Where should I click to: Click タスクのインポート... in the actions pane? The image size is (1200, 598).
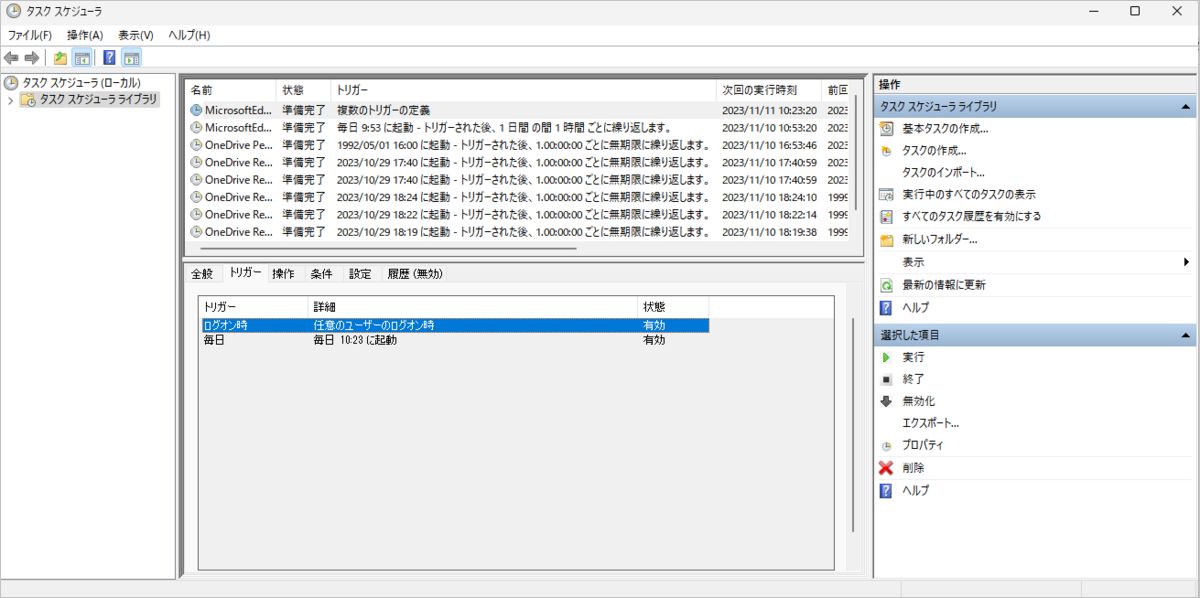tap(943, 172)
